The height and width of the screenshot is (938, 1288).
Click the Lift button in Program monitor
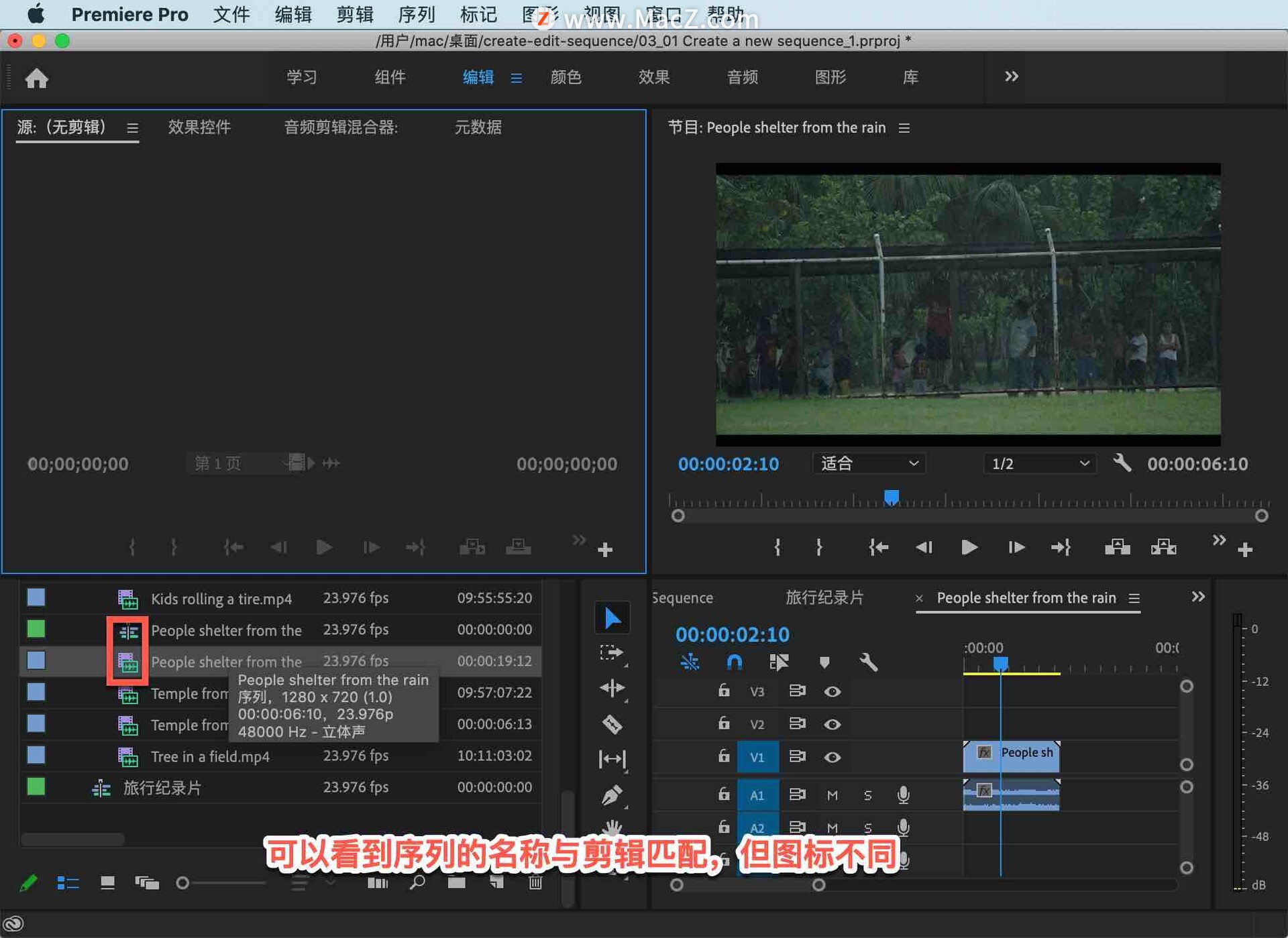pyautogui.click(x=1117, y=548)
